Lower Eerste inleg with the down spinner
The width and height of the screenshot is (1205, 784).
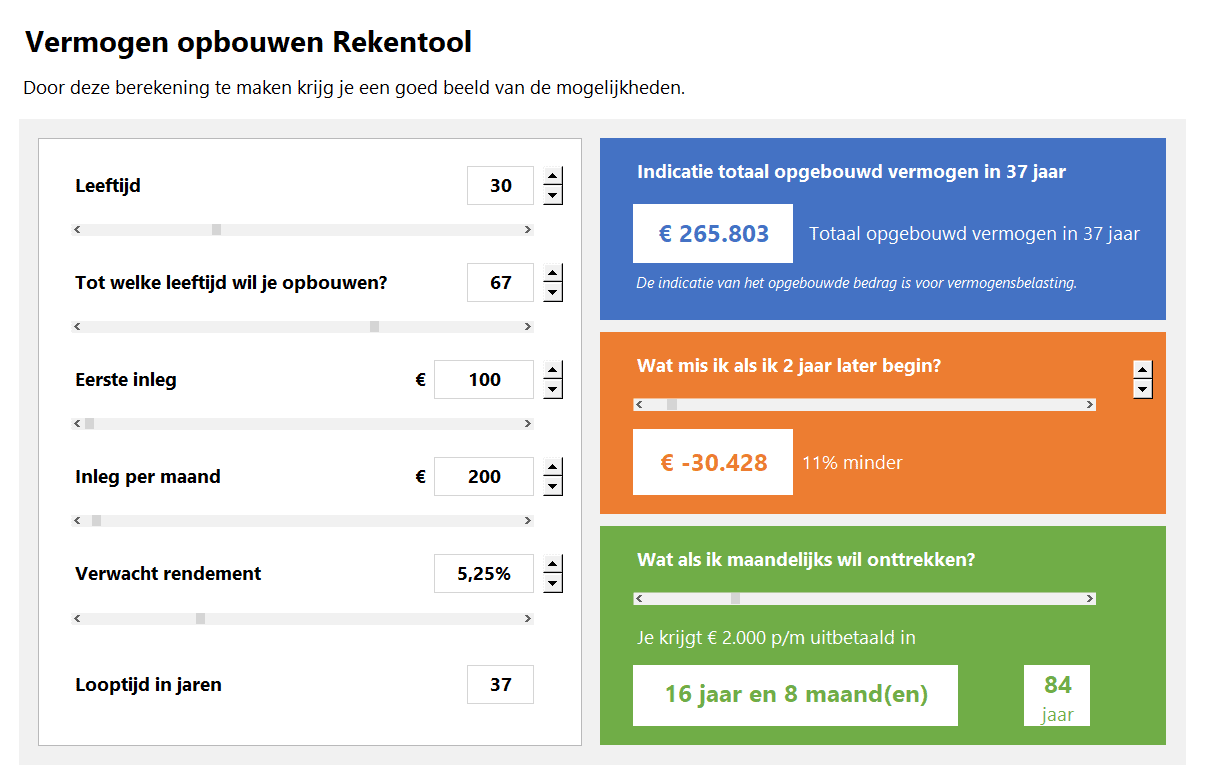point(553,390)
